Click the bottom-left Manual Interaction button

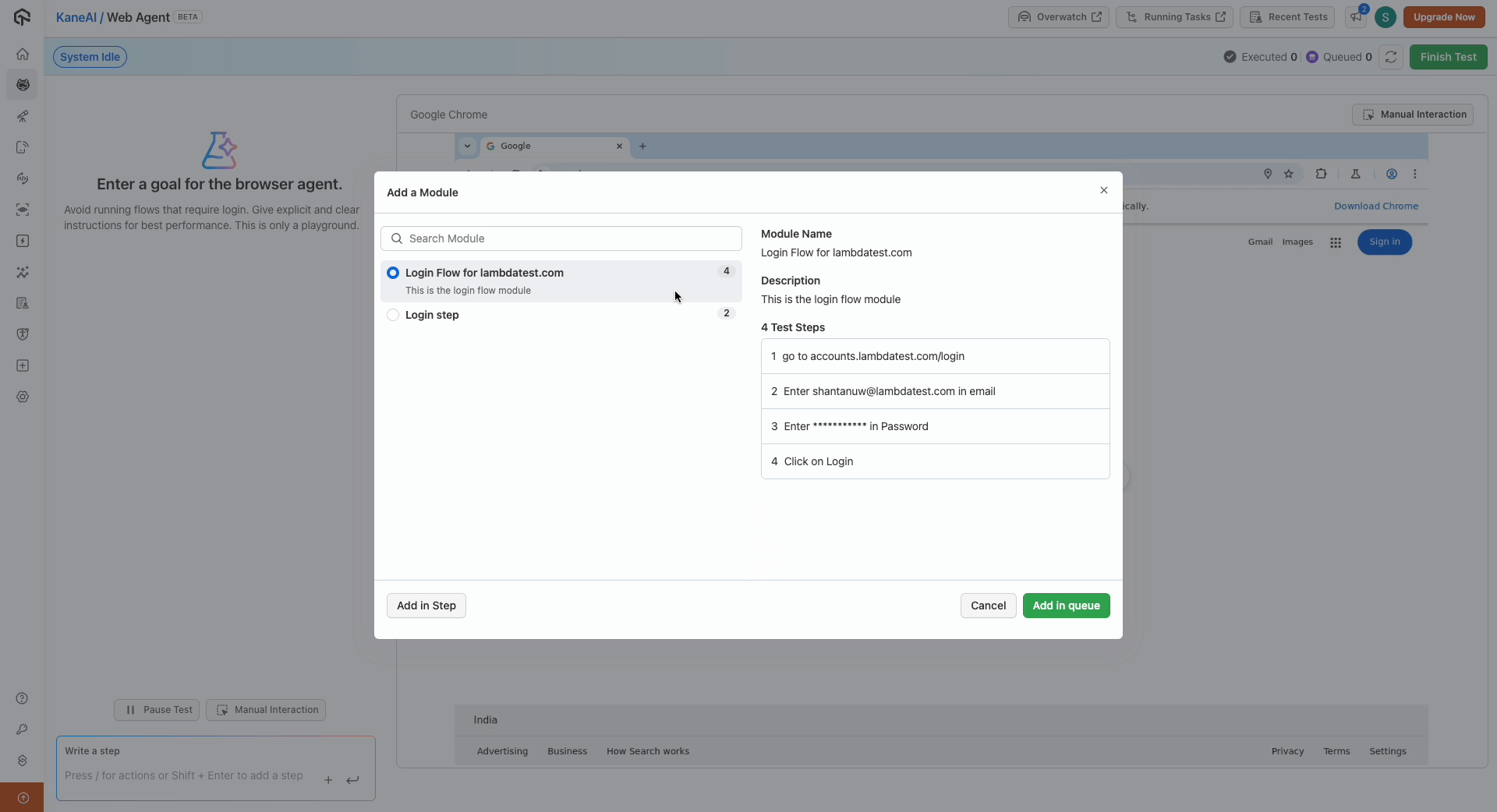point(266,710)
